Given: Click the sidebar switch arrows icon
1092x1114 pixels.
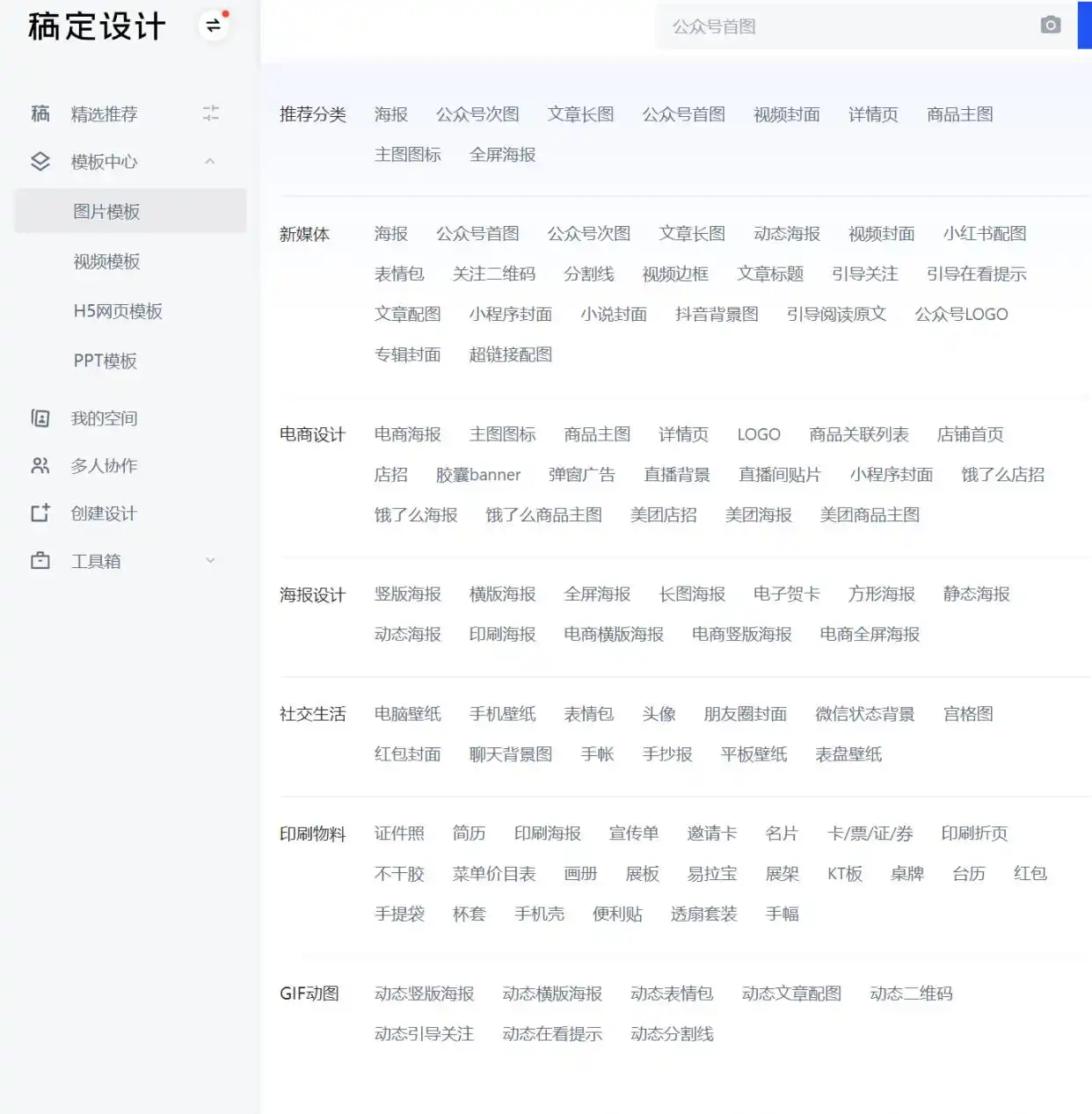Looking at the screenshot, I should (213, 25).
